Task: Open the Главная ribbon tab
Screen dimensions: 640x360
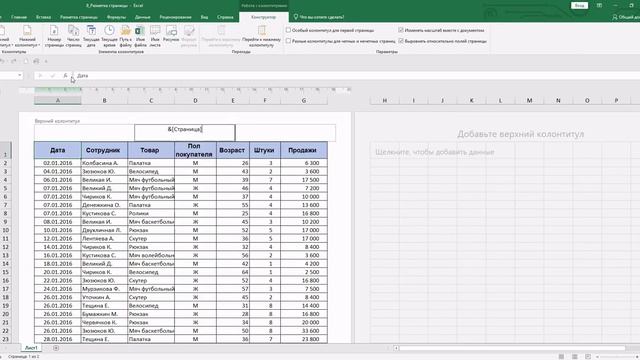Action: 19,17
